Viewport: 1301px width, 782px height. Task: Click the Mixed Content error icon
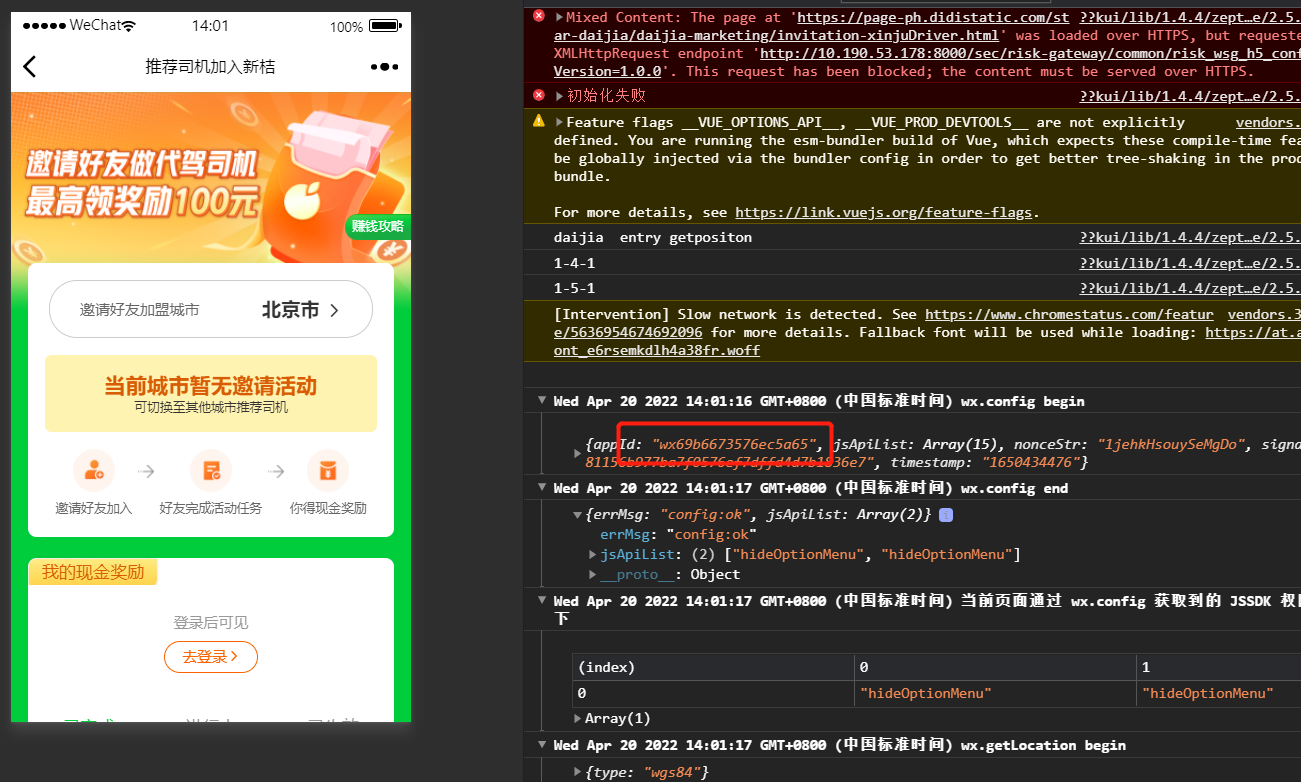pos(539,16)
